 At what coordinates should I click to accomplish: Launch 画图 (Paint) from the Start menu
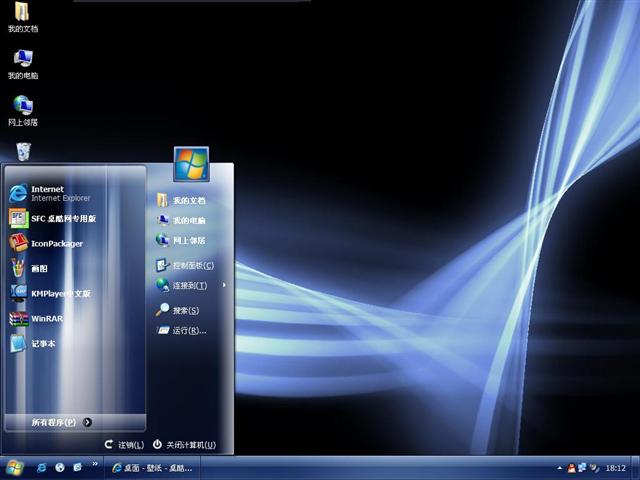76,268
